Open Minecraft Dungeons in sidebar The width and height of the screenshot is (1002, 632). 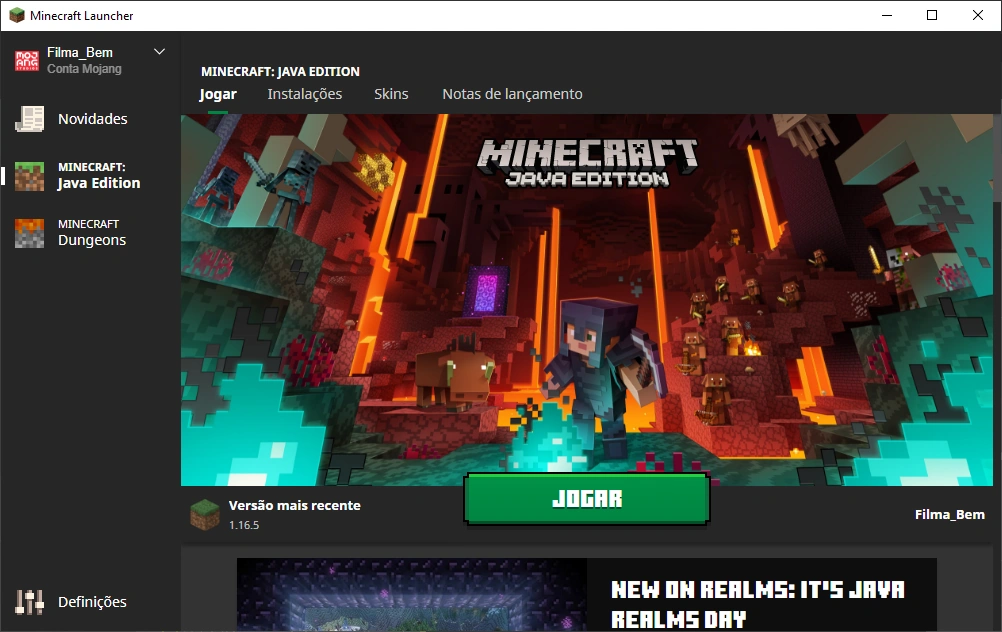click(x=89, y=233)
